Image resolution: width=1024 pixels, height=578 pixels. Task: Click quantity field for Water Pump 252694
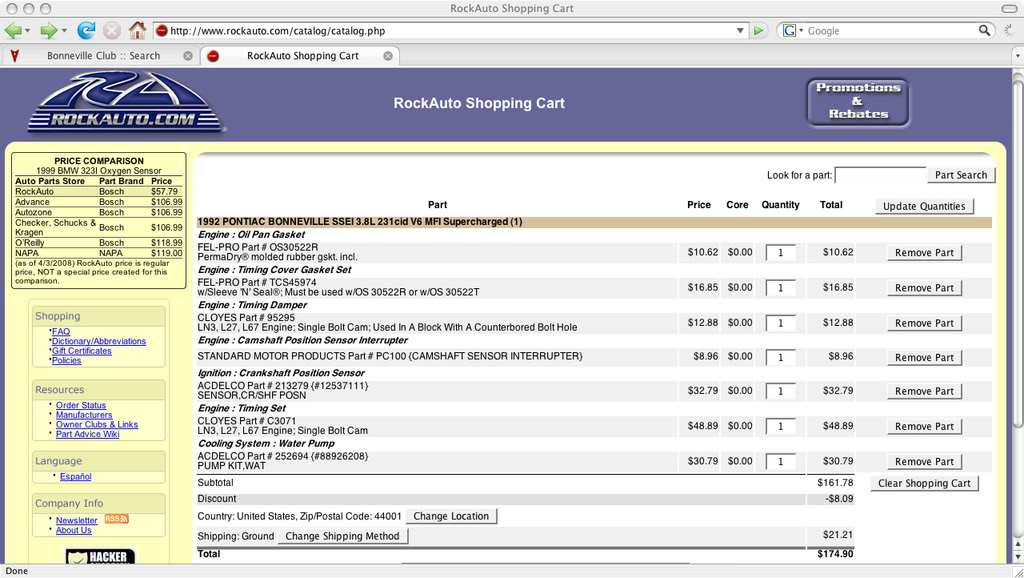(780, 462)
